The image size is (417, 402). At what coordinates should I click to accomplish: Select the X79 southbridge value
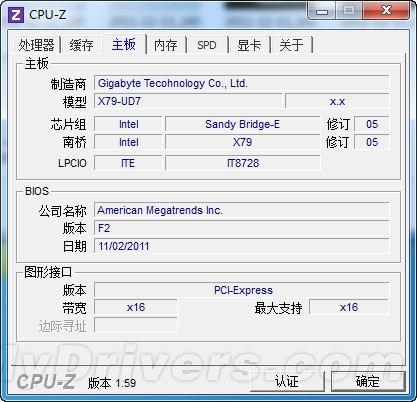coord(242,142)
